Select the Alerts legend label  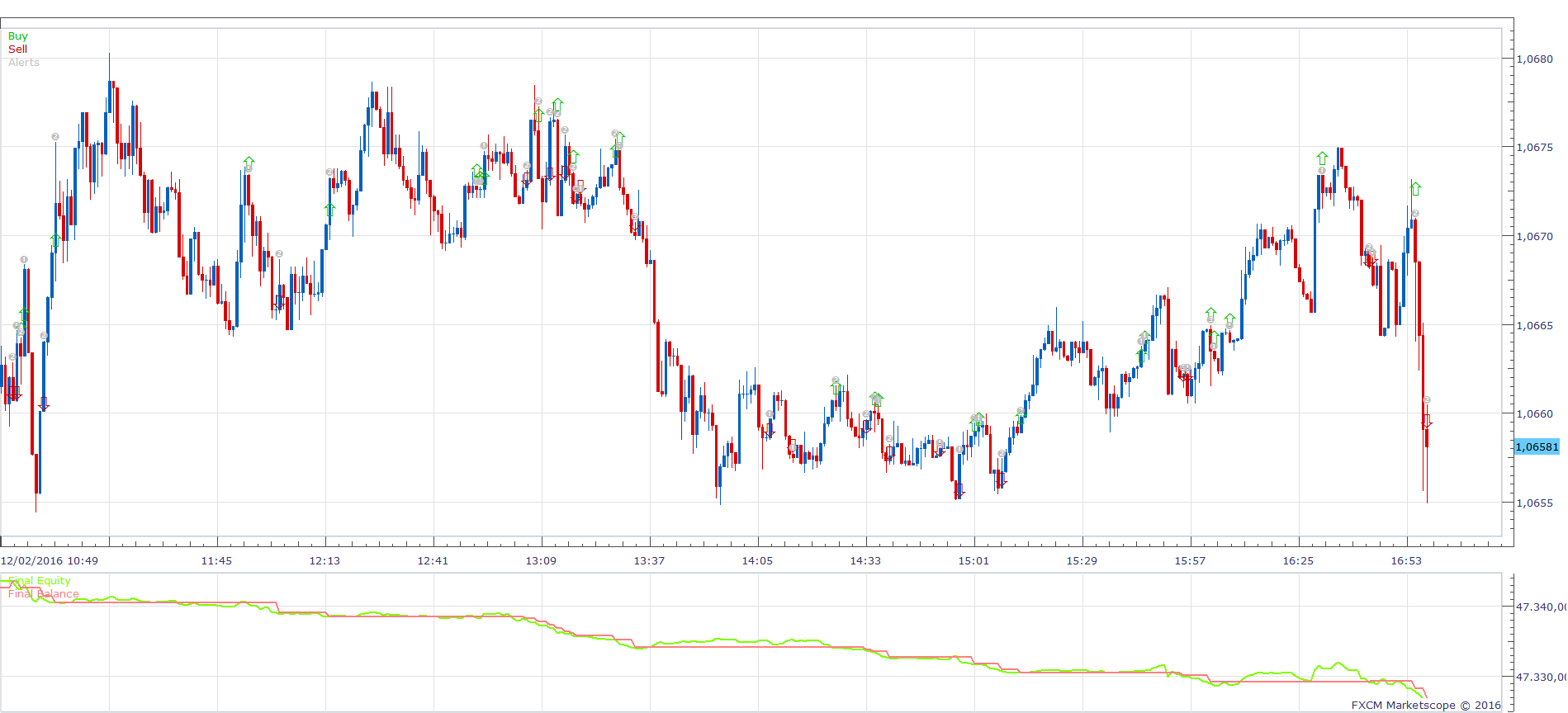[24, 63]
